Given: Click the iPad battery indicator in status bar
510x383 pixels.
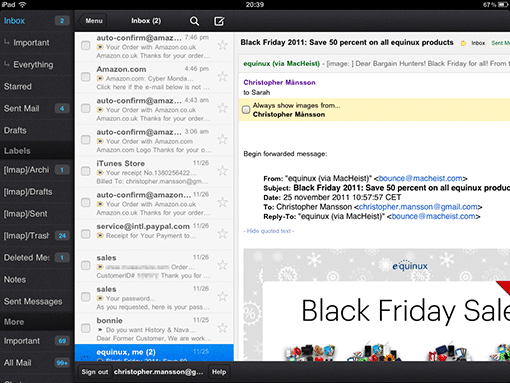Looking at the screenshot, I should (x=502, y=4).
